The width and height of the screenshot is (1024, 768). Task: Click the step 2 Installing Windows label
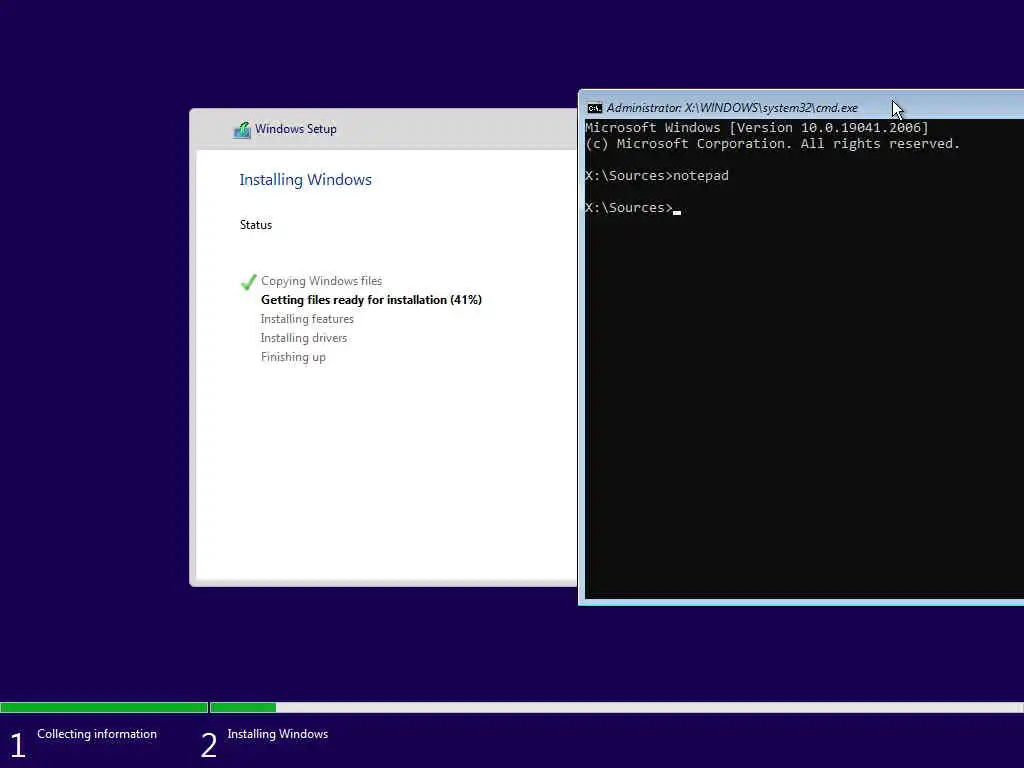tap(278, 734)
